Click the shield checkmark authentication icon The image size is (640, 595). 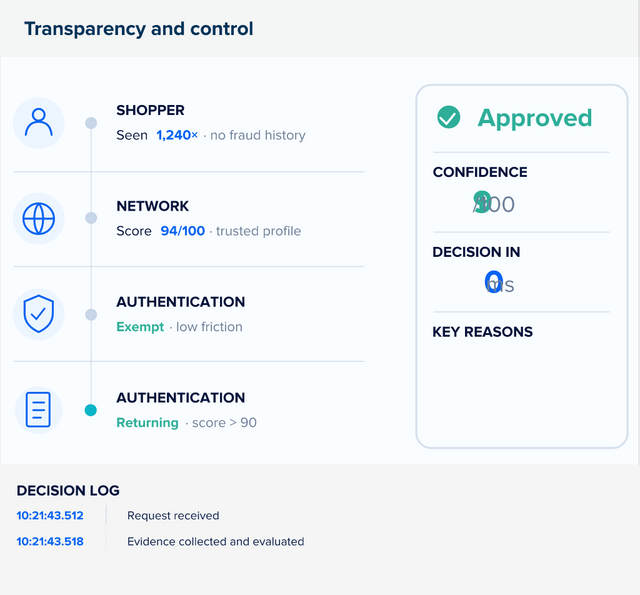[39, 314]
